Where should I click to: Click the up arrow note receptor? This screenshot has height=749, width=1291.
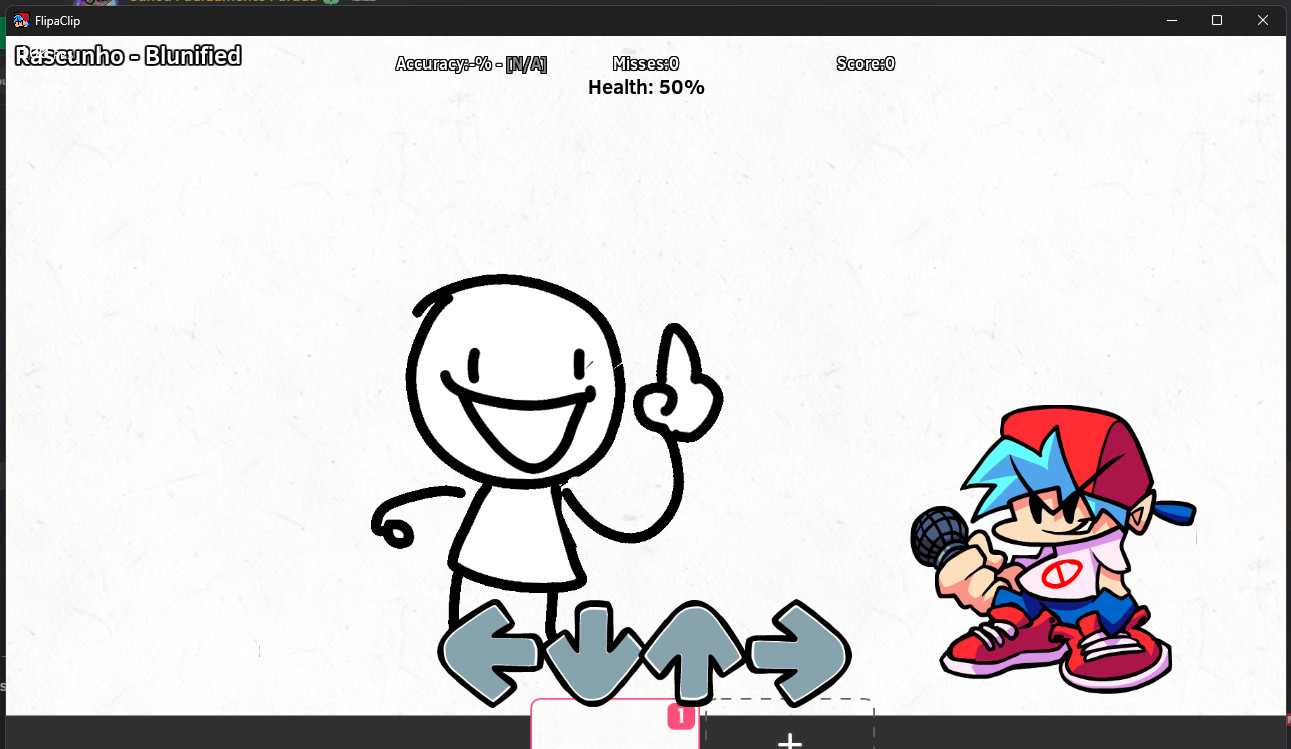[x=694, y=653]
